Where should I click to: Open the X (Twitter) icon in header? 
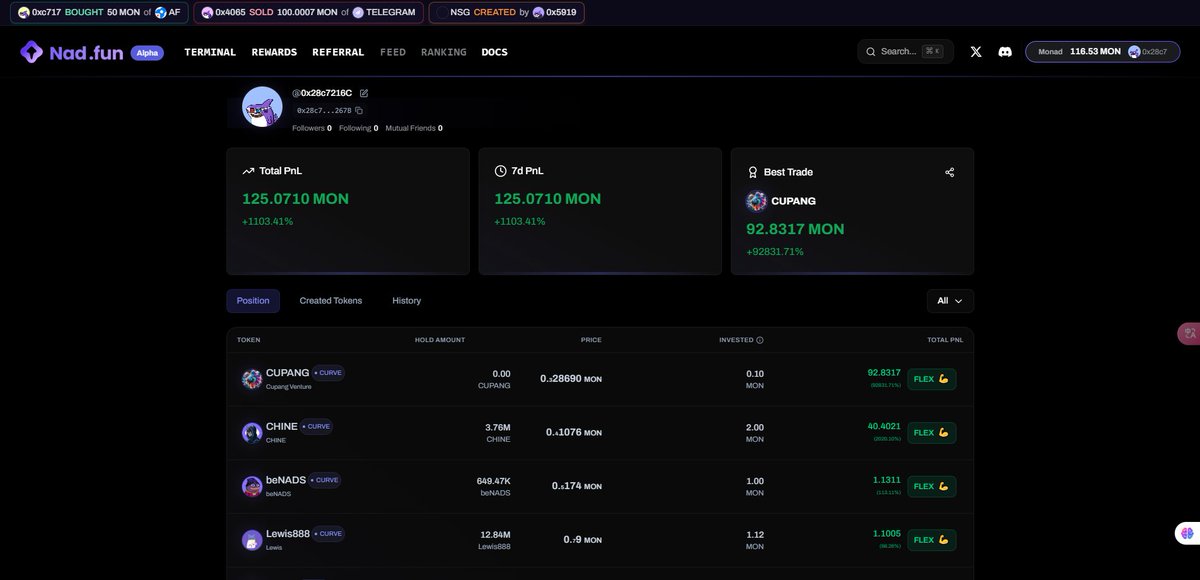(976, 52)
